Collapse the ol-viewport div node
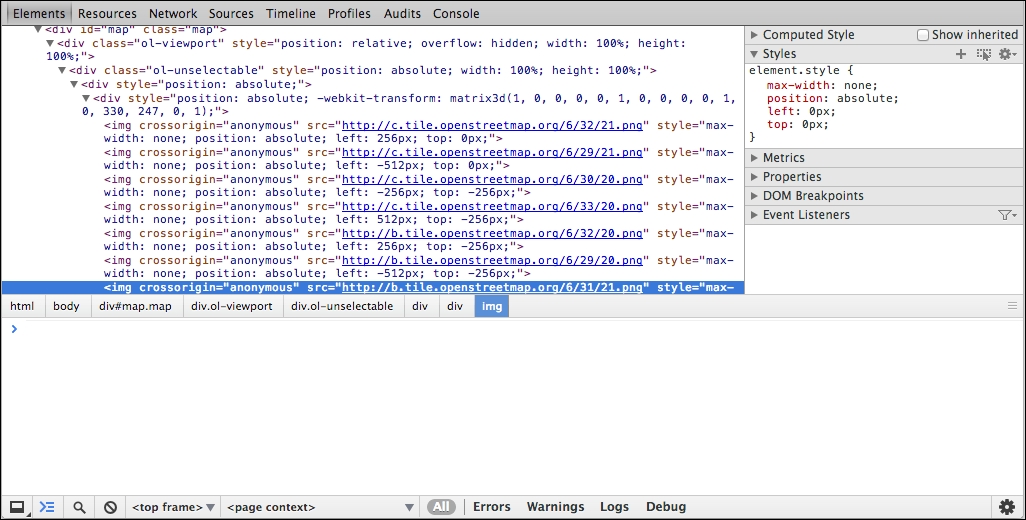This screenshot has width=1026, height=520. point(50,43)
